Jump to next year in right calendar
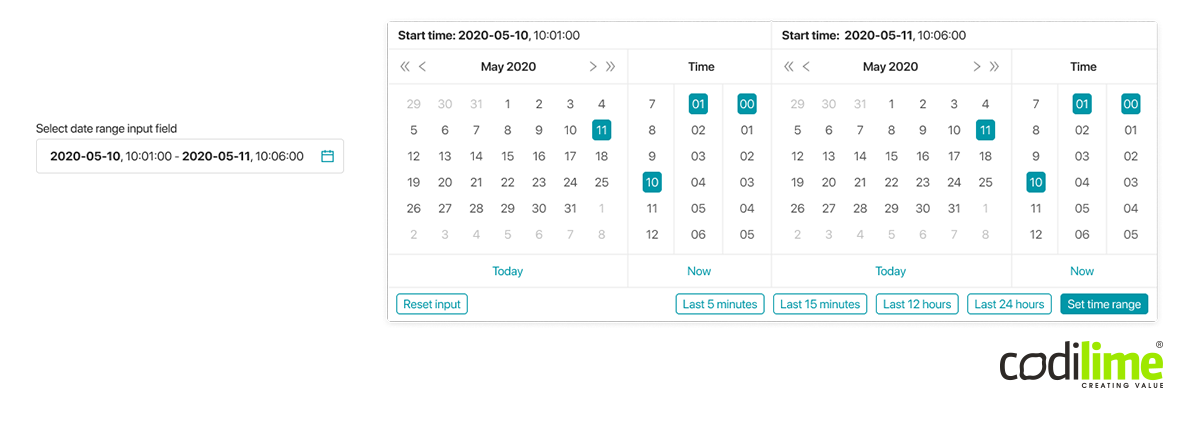Screen dimensions: 1200x425 [995, 67]
